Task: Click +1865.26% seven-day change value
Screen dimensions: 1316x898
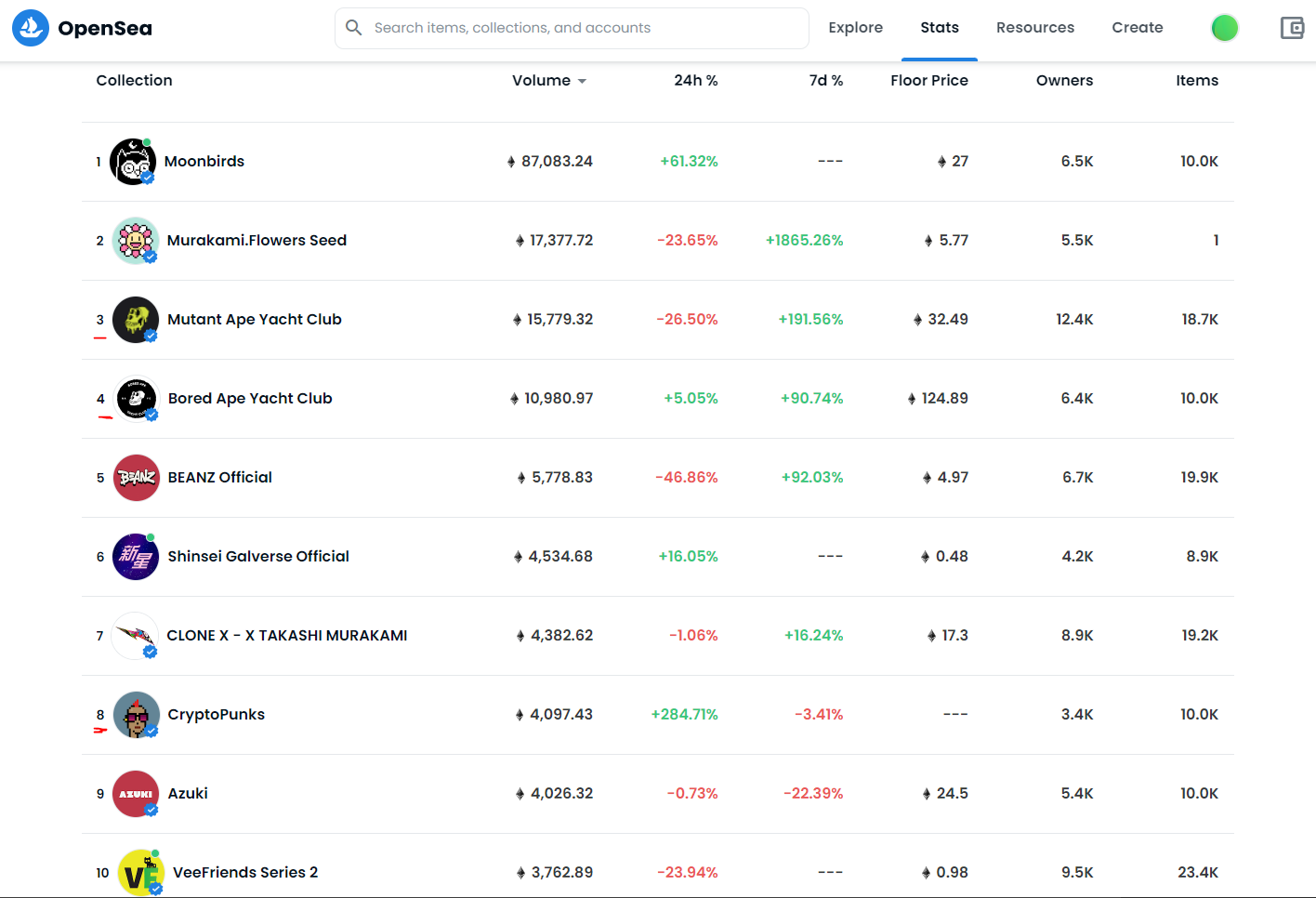Action: [805, 241]
